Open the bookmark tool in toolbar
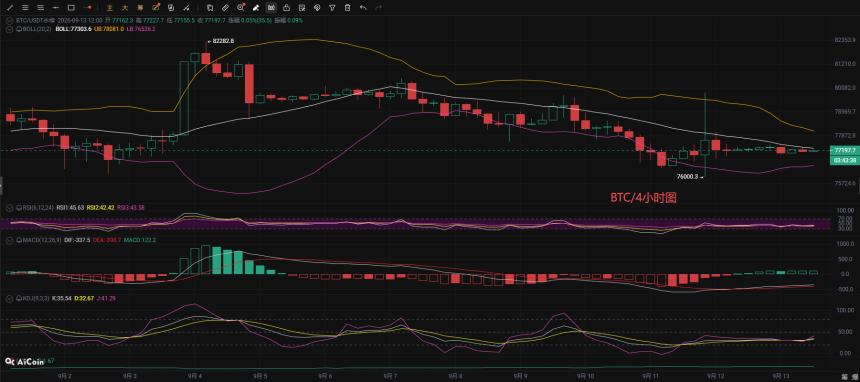 coord(210,8)
